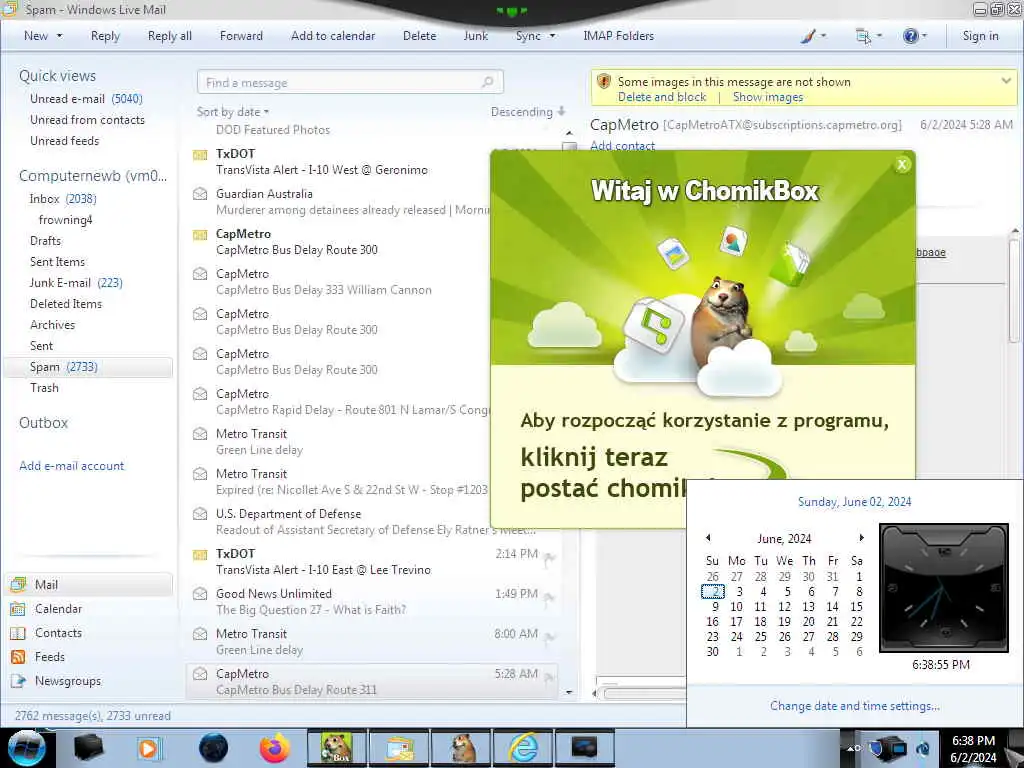Select Unread feeds quick view
This screenshot has height=768, width=1024.
(65, 140)
